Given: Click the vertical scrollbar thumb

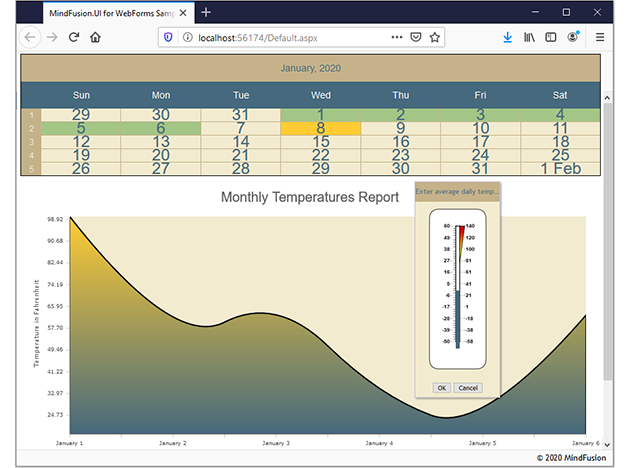Looking at the screenshot, I should (x=608, y=241).
